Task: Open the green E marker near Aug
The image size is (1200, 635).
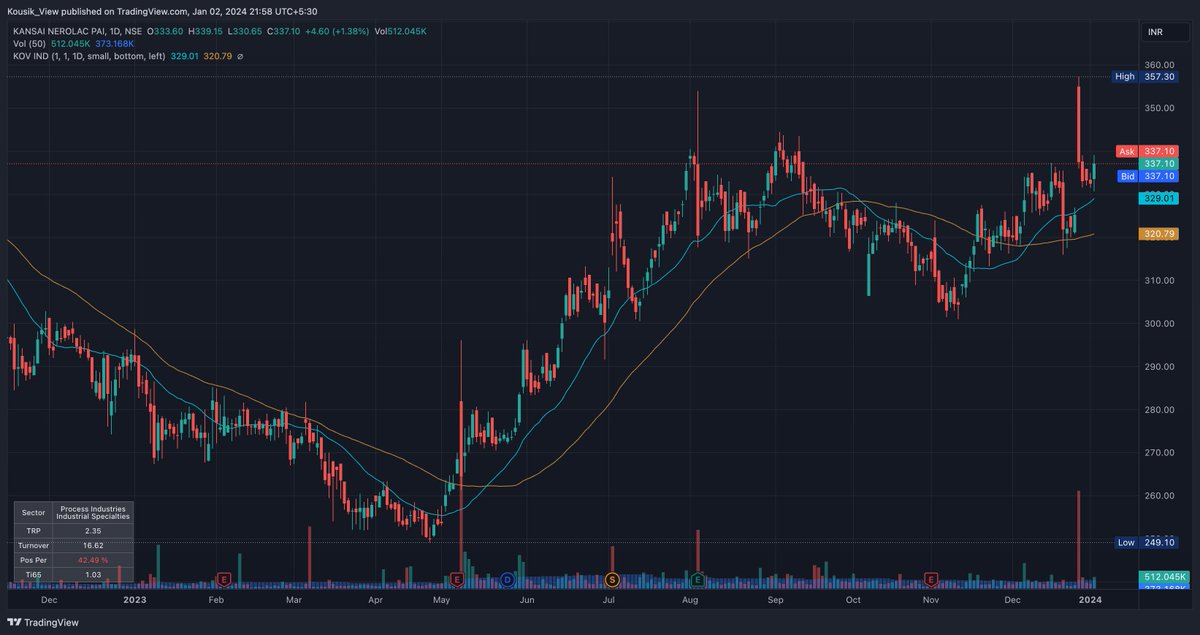Action: click(697, 579)
